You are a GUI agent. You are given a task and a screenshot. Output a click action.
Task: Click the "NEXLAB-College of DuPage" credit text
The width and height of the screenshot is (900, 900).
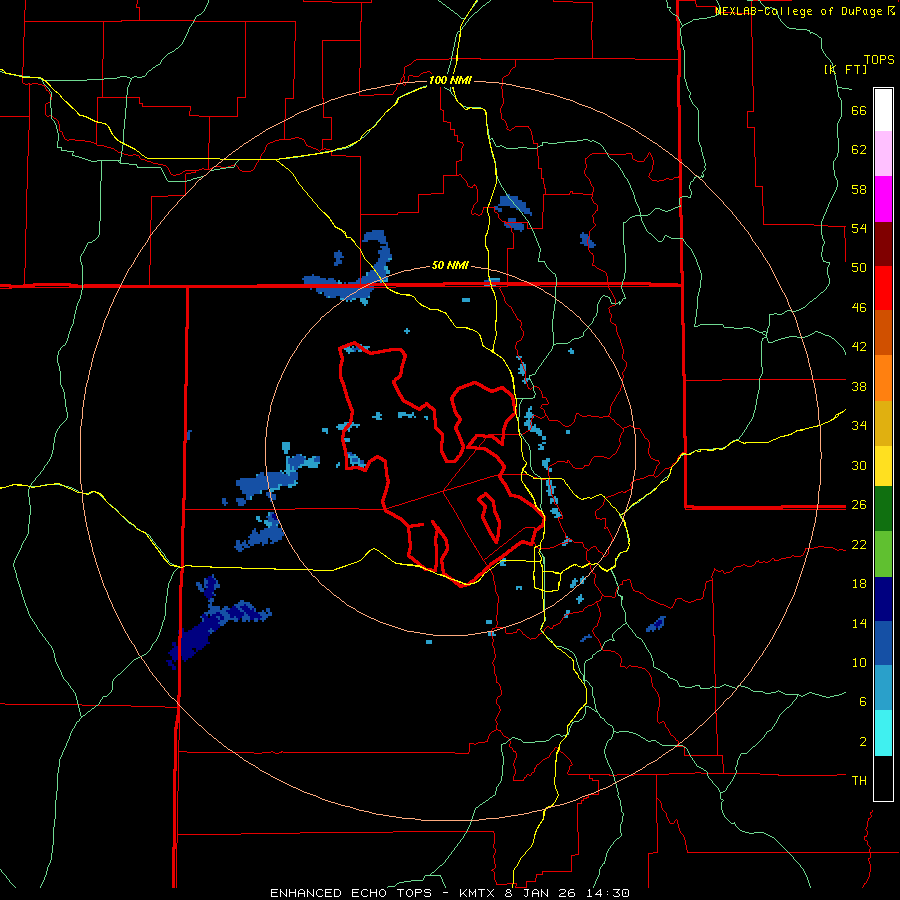(800, 11)
